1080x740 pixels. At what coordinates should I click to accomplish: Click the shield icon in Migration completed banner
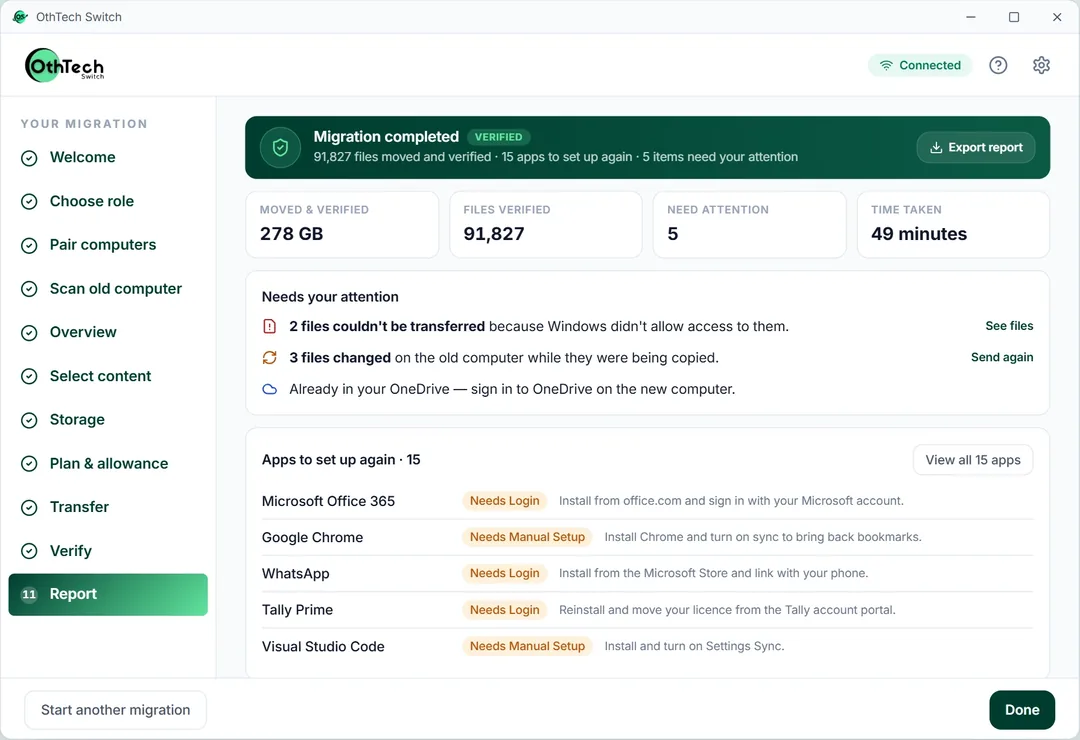tap(280, 147)
